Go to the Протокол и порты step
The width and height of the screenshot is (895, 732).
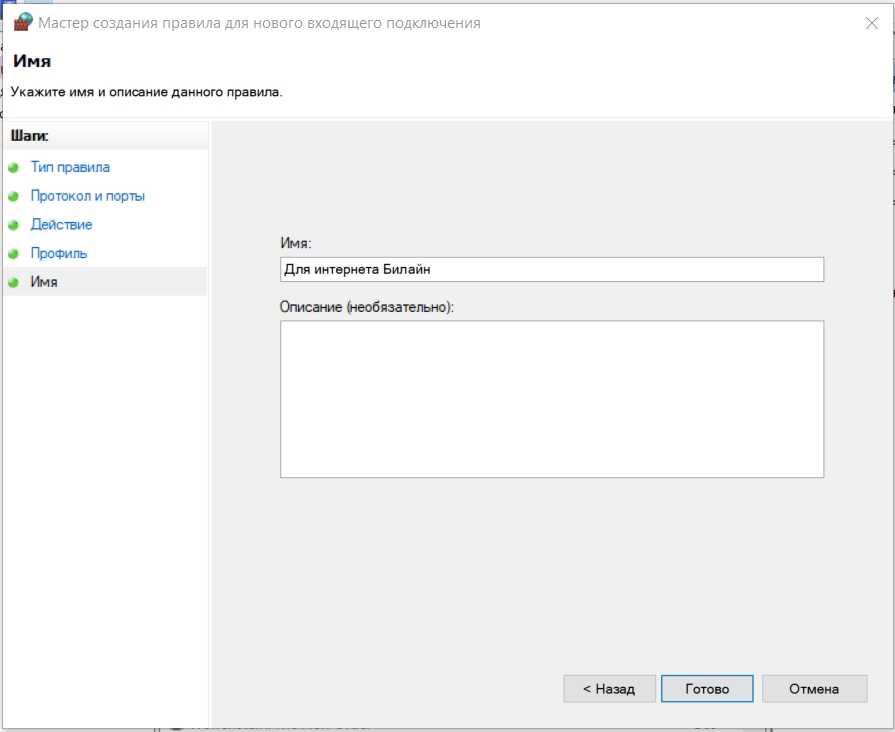[87, 196]
